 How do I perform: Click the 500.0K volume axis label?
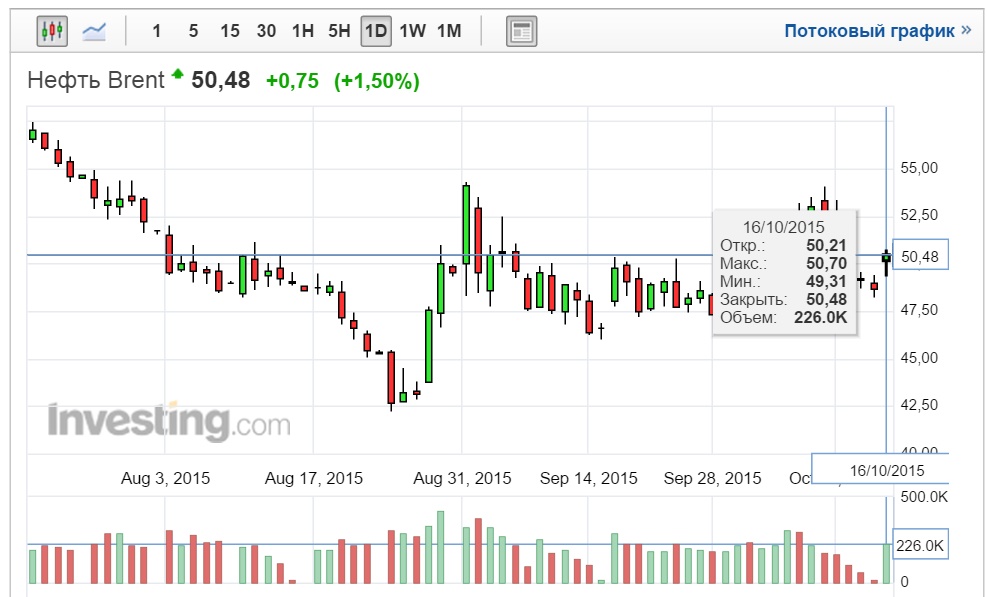tap(924, 498)
